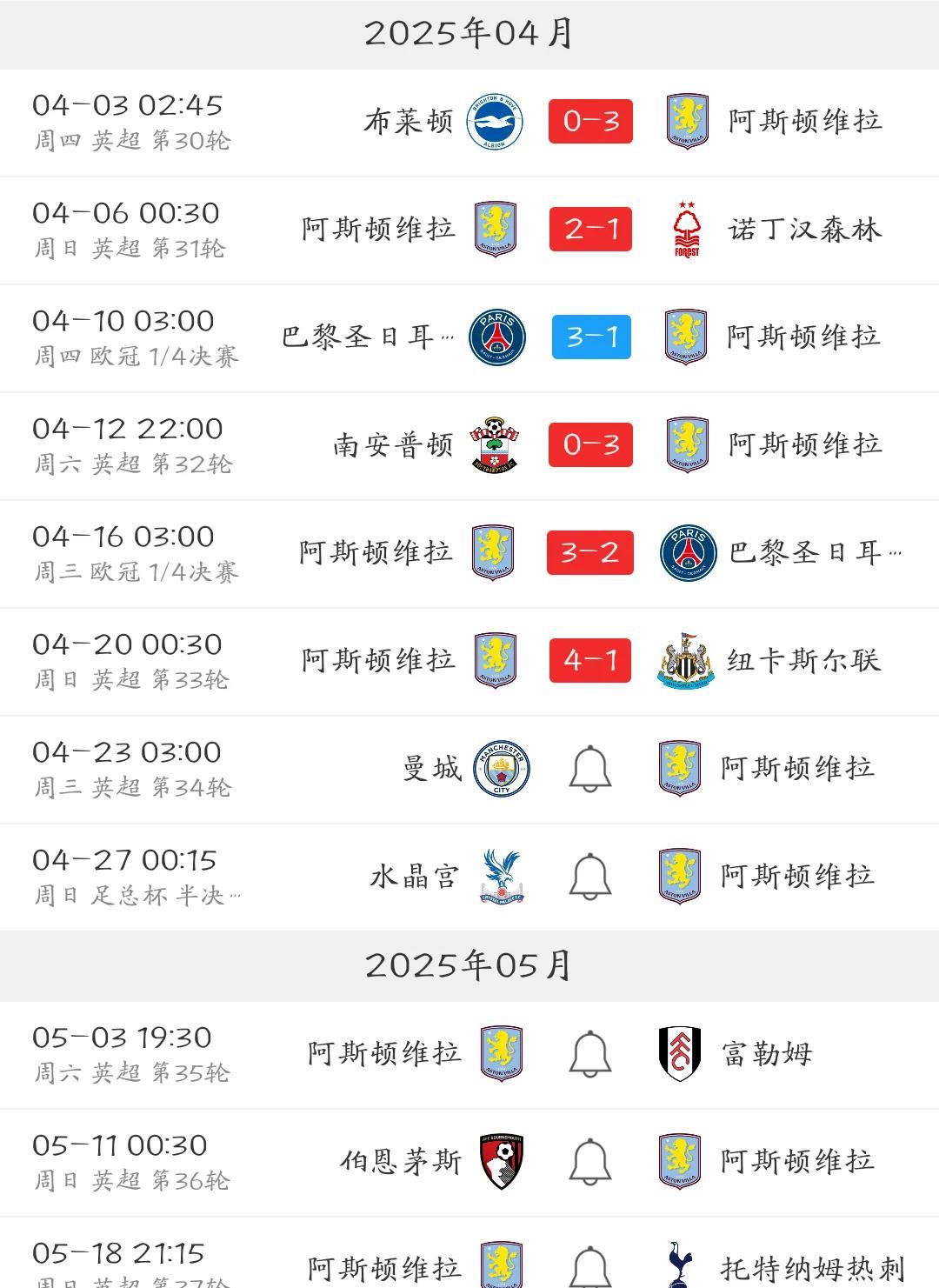
Task: Open the 0-3 Brighton match score
Action: pos(590,122)
